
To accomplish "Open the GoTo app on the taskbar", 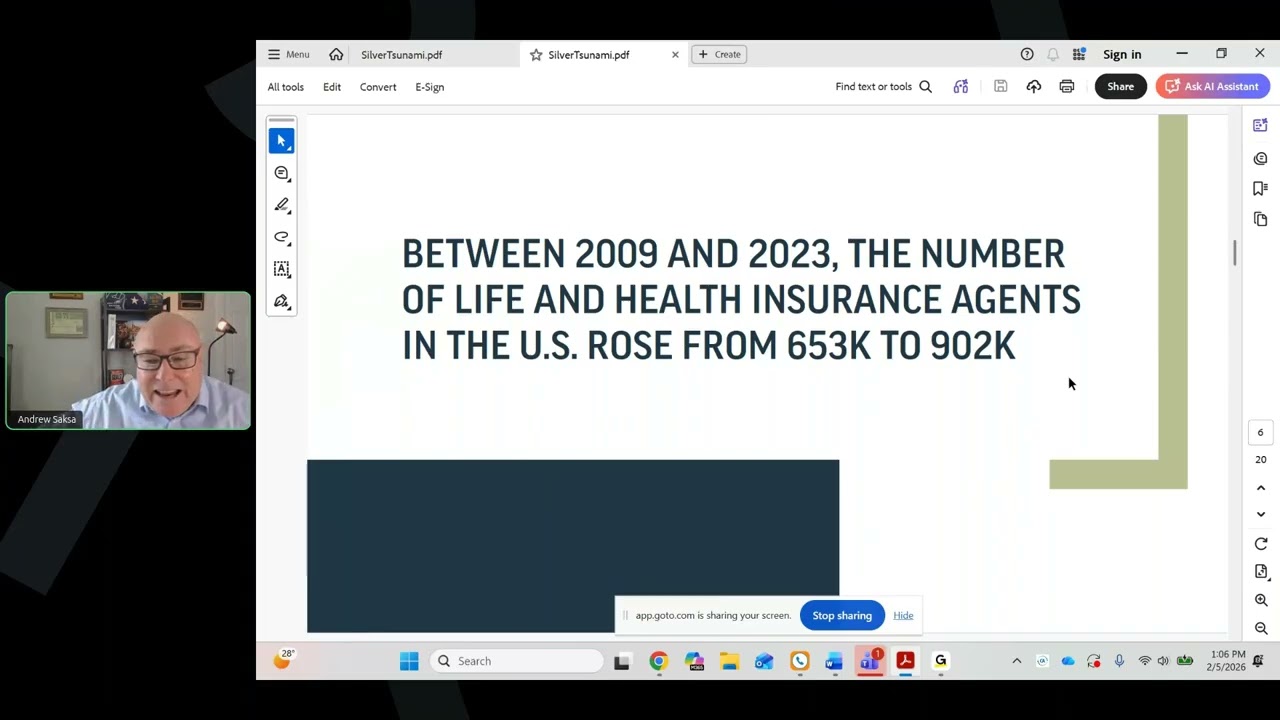I will pos(940,661).
